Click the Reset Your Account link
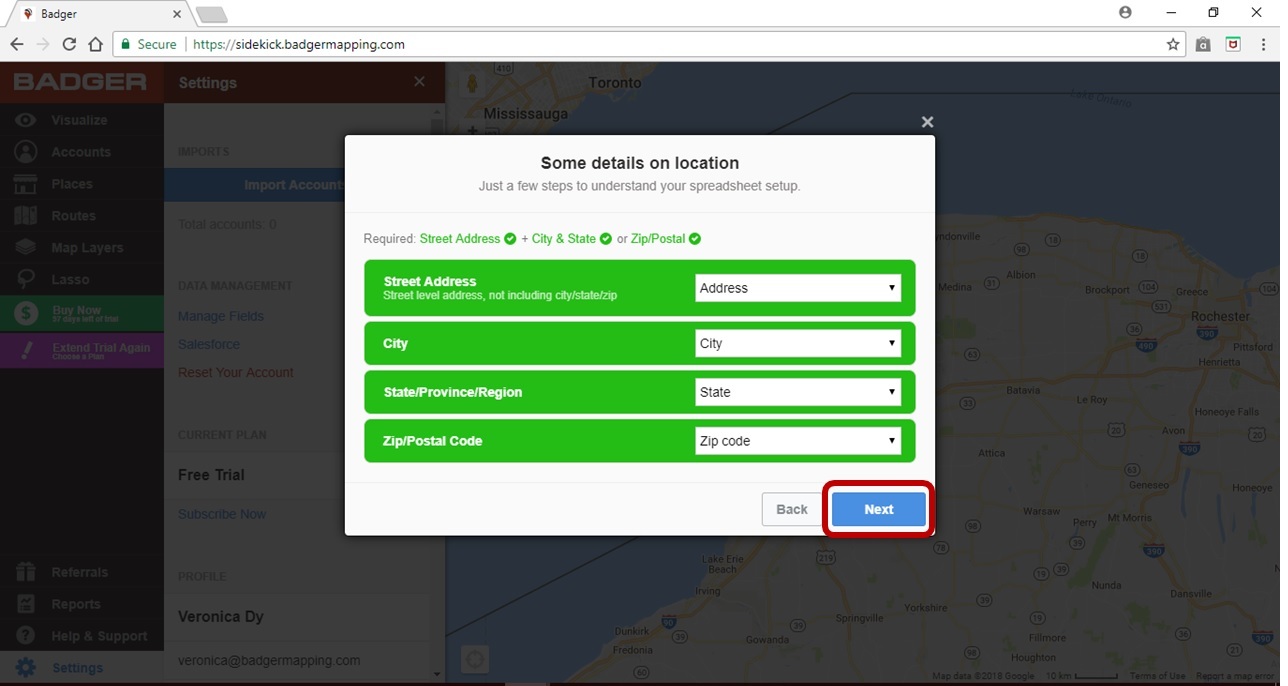This screenshot has height=686, width=1288. coord(236,372)
